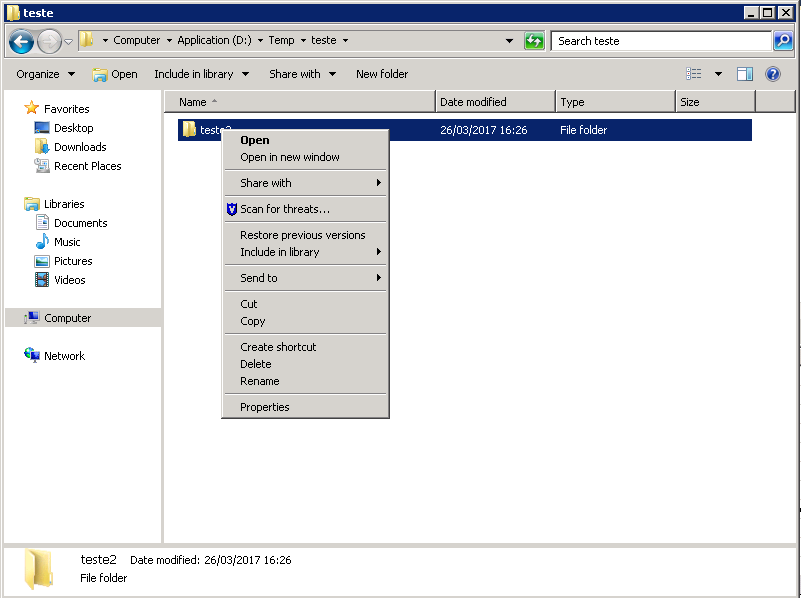
Task: Click the New folder button
Action: point(382,74)
